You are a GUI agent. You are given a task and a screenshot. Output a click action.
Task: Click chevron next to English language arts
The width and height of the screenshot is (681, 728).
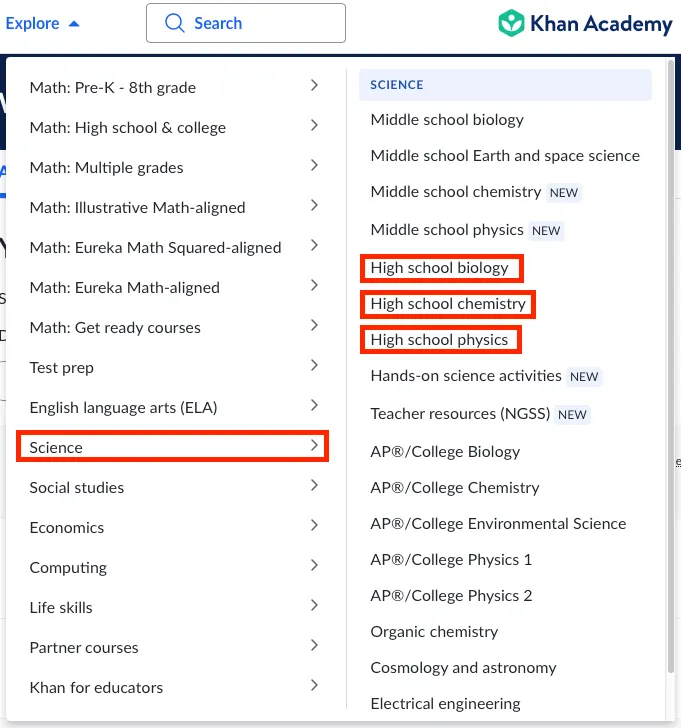coord(314,406)
